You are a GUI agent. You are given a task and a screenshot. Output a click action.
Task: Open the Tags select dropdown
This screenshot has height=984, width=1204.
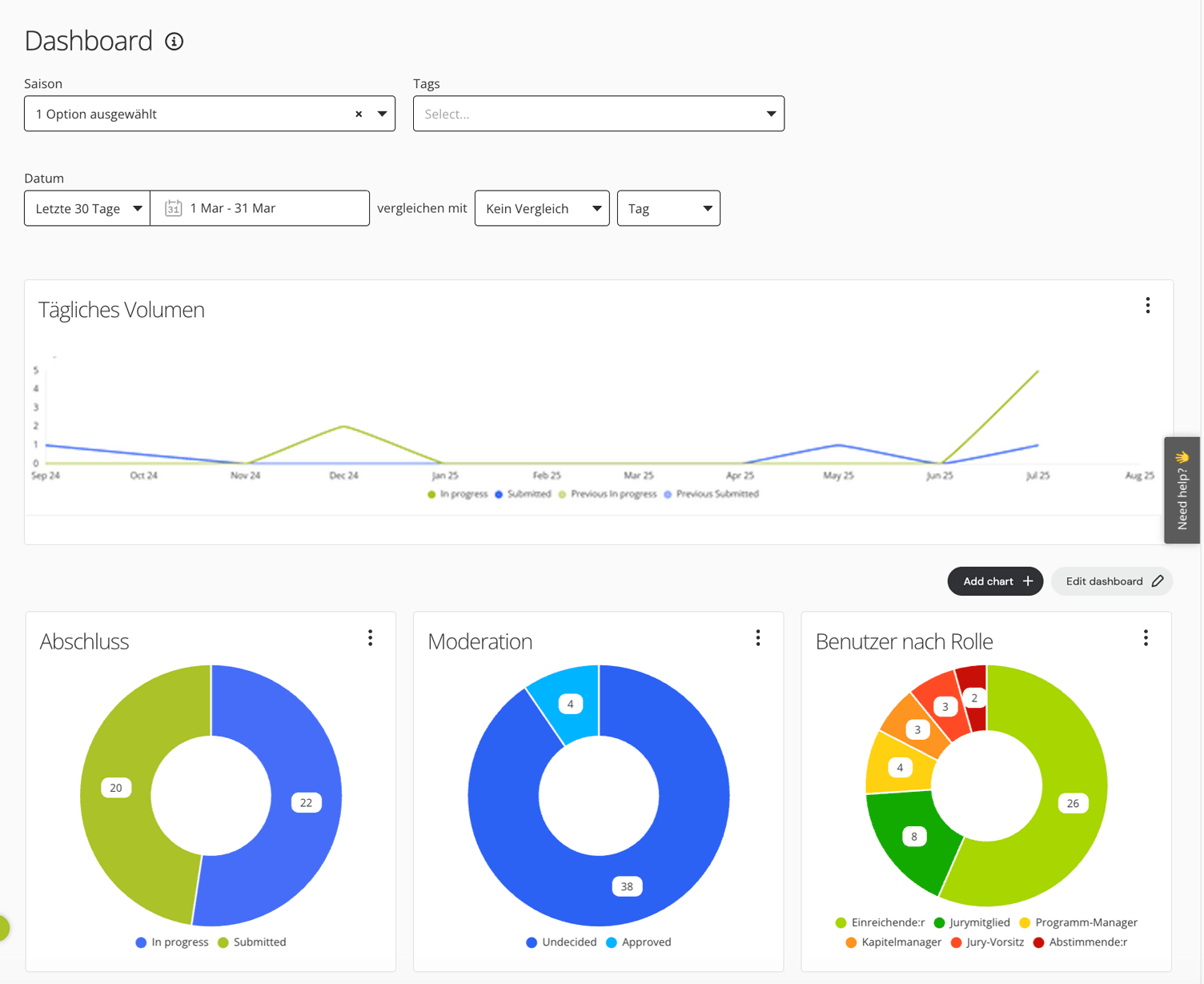598,114
